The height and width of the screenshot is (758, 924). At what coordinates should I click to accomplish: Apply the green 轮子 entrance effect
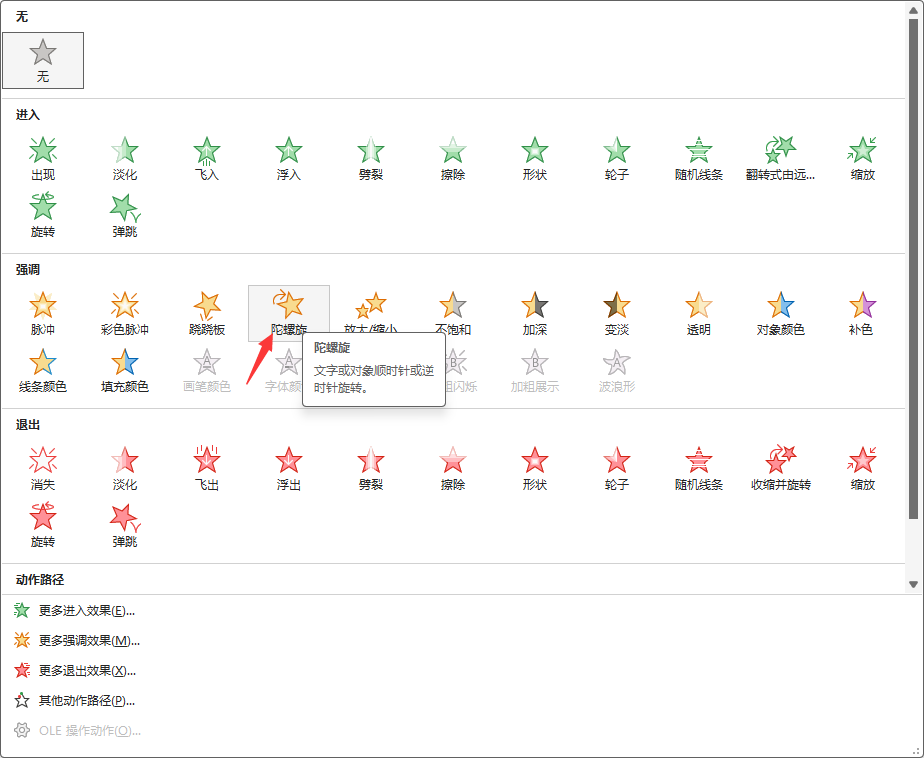point(616,159)
